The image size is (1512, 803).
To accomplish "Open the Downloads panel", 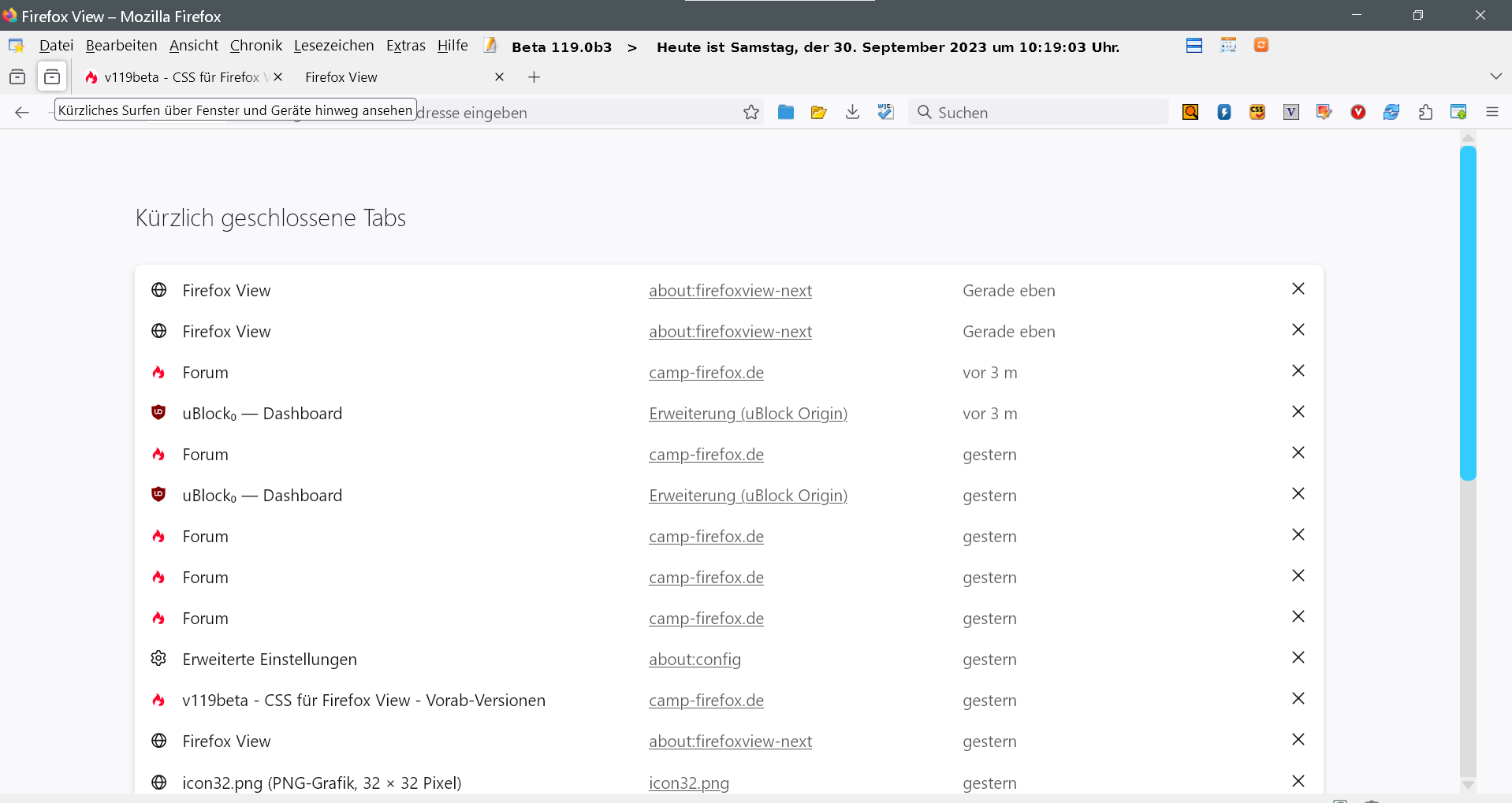I will [852, 112].
